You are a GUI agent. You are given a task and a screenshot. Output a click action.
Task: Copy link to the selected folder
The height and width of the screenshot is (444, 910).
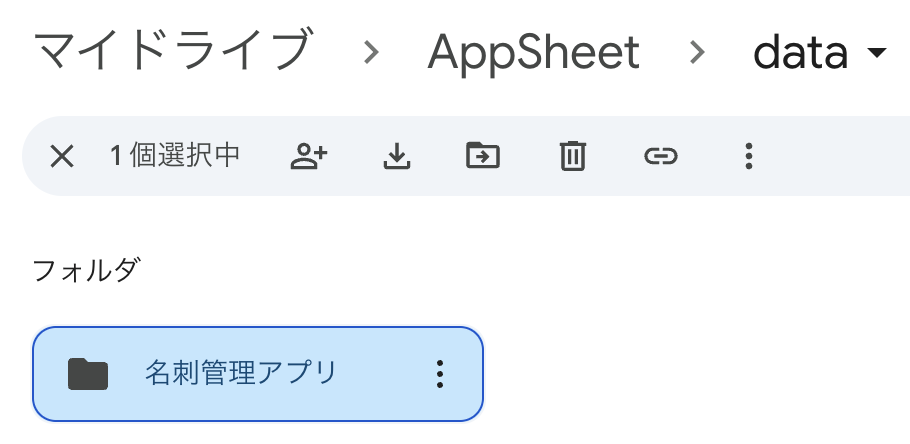pos(660,156)
